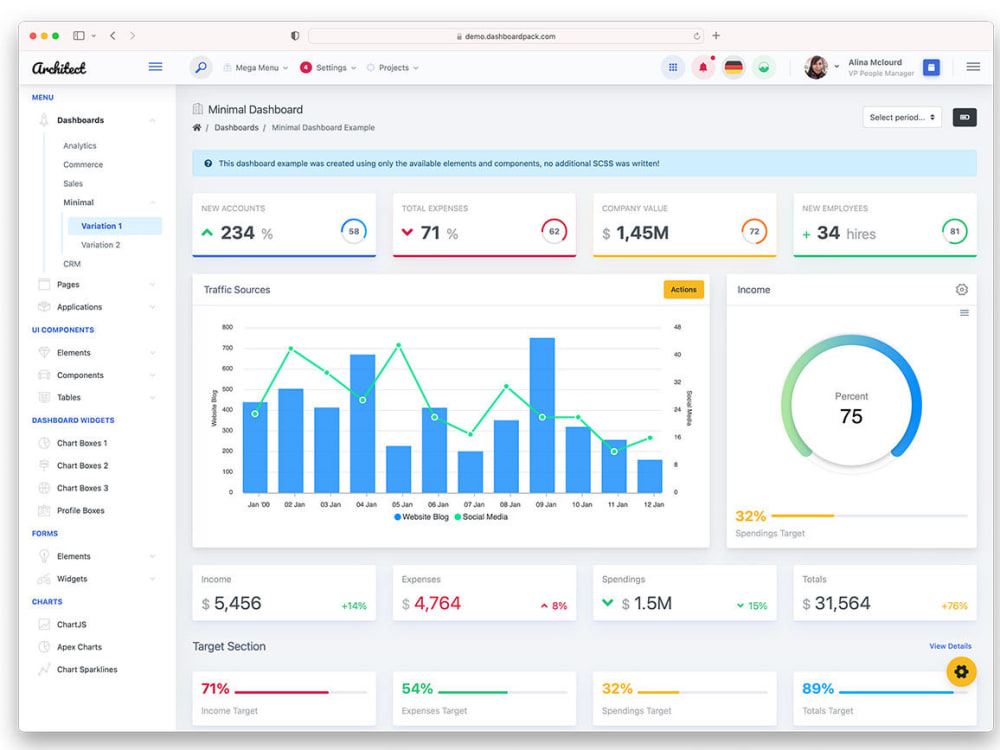Click floating yellow gear settings button
This screenshot has height=750, width=1000.
(x=961, y=672)
